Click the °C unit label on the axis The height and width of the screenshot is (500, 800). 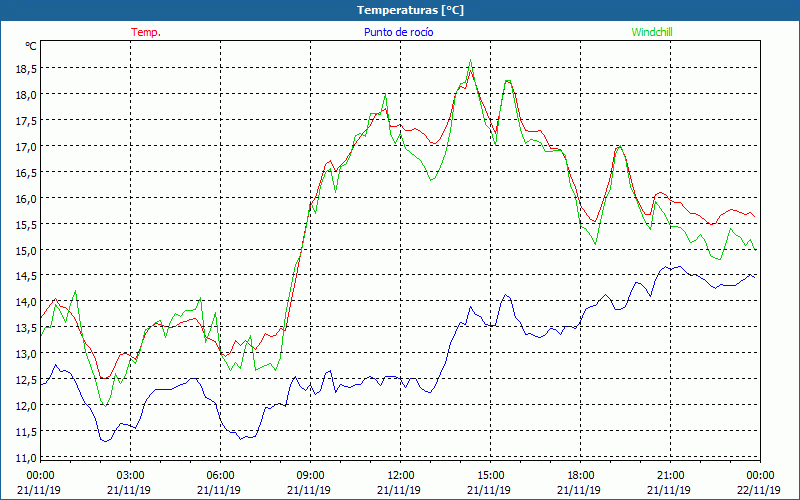tap(31, 46)
